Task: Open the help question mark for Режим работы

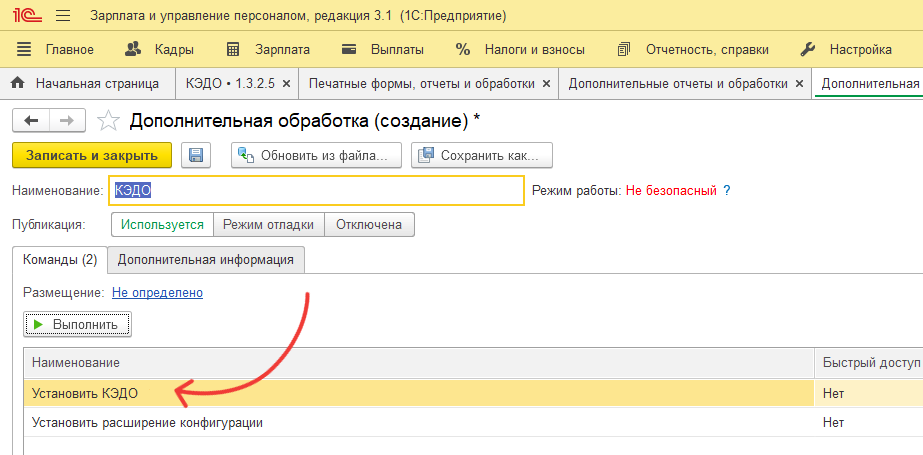Action: (x=726, y=191)
